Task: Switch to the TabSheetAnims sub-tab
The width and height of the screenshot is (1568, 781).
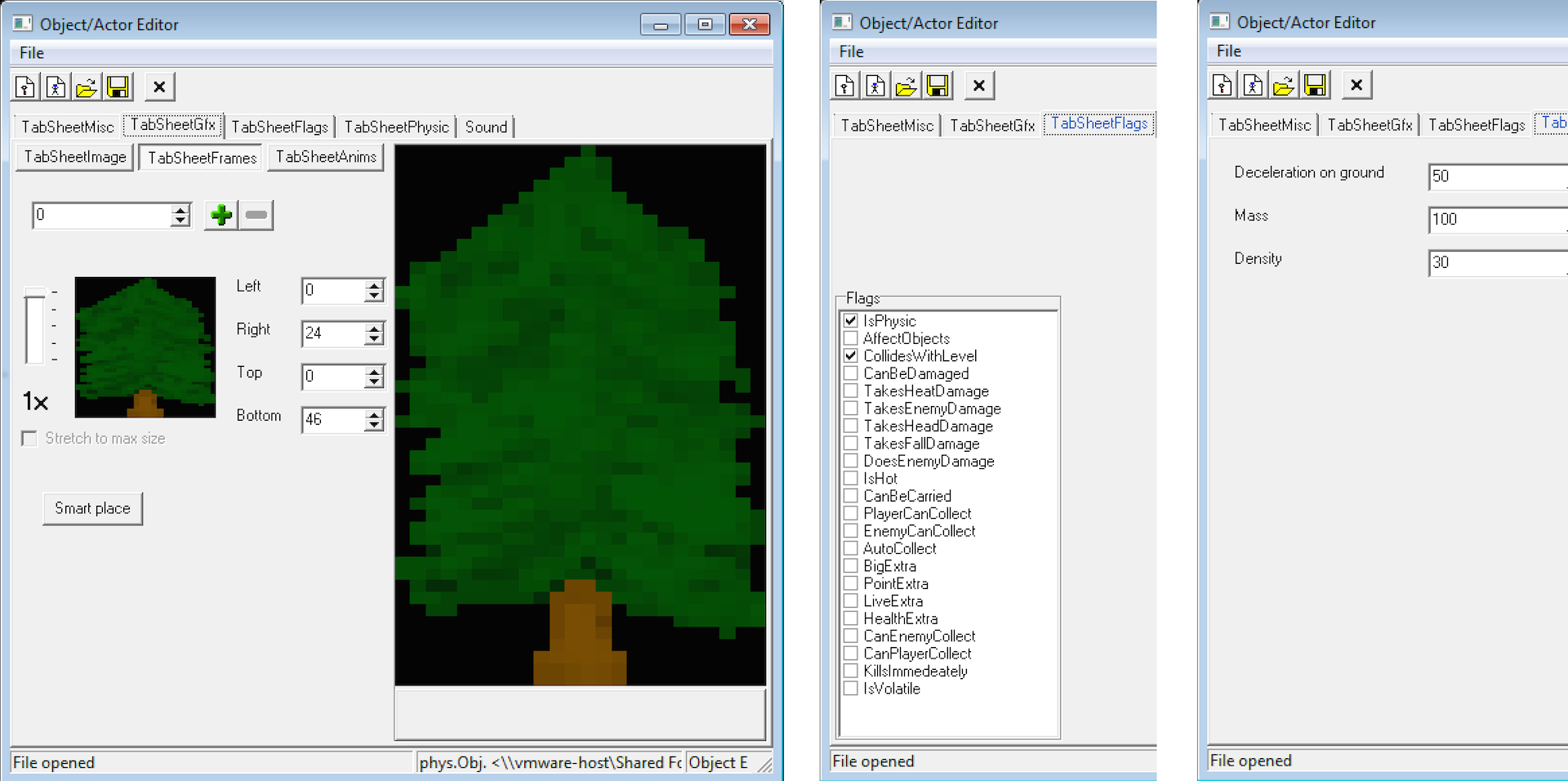Action: point(326,157)
